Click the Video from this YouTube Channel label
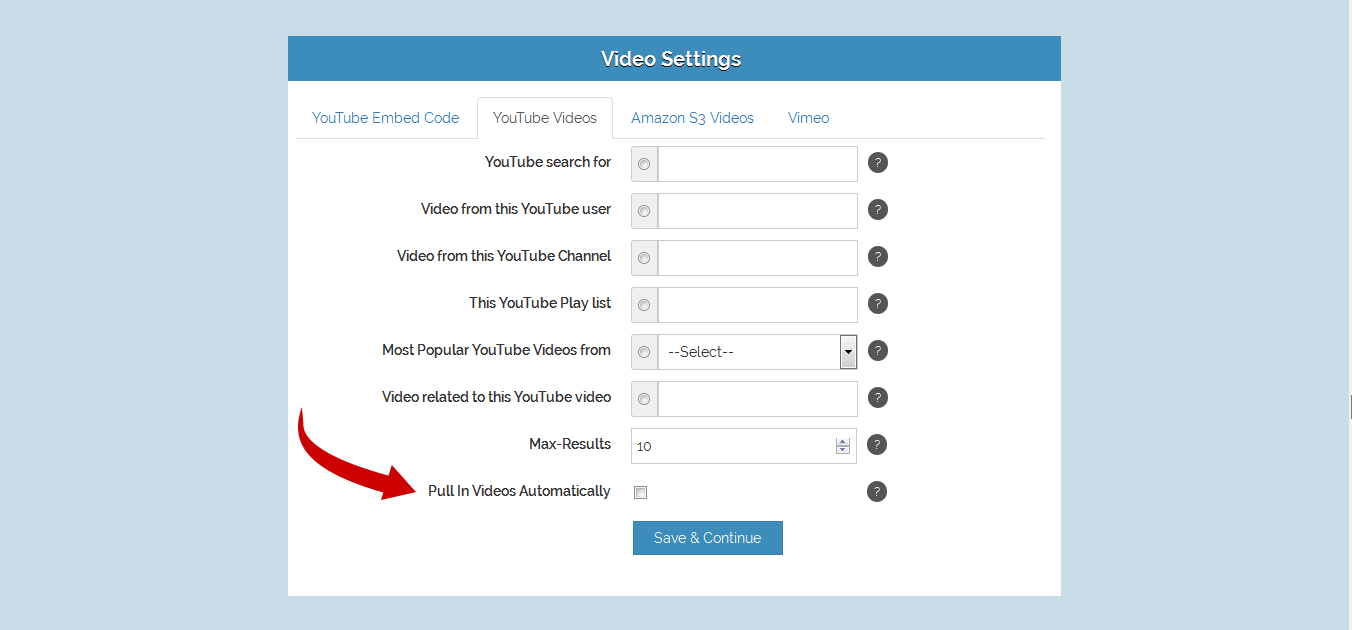The image size is (1352, 630). (504, 256)
